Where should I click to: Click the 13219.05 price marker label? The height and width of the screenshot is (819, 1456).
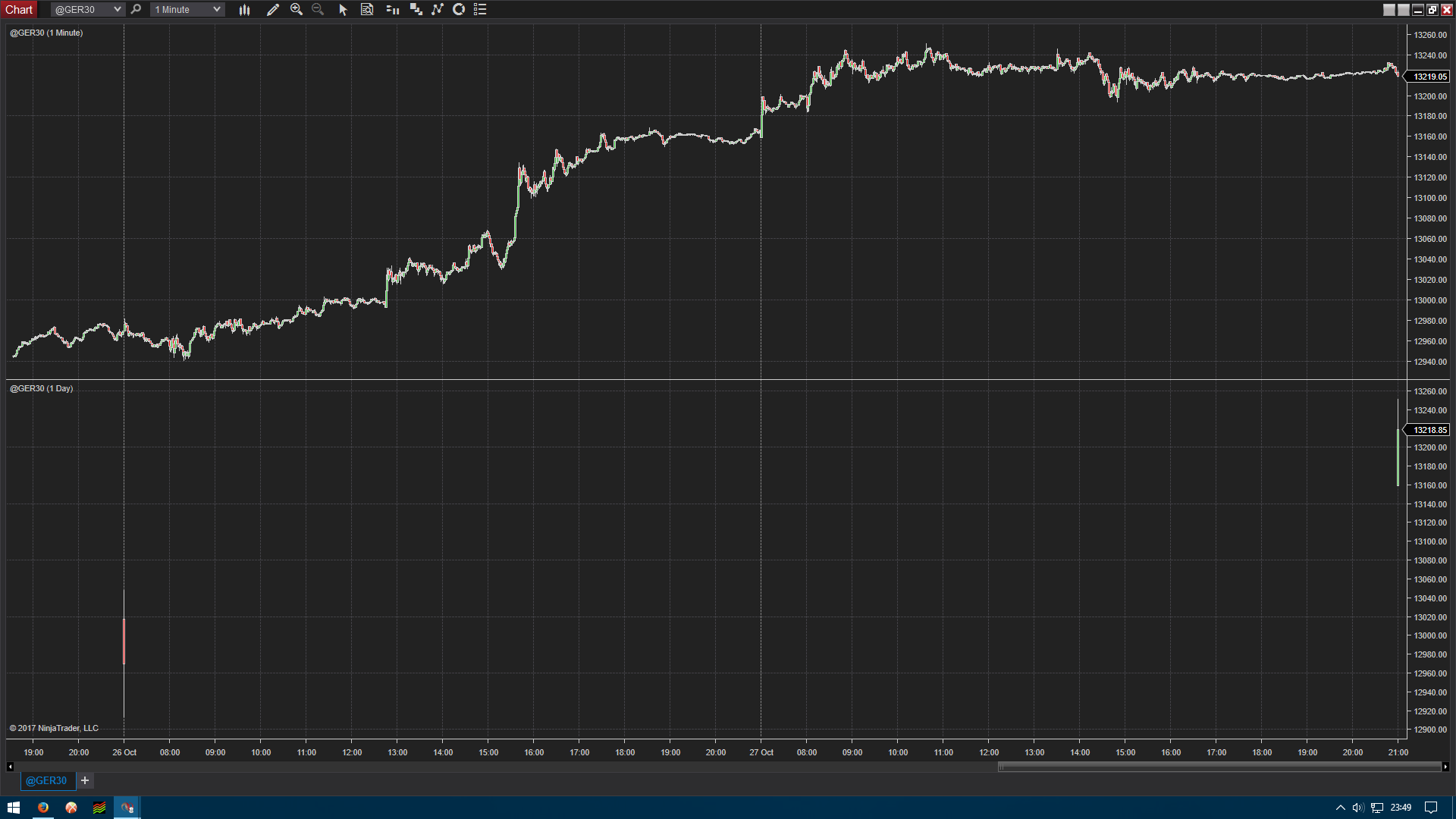pos(1429,77)
